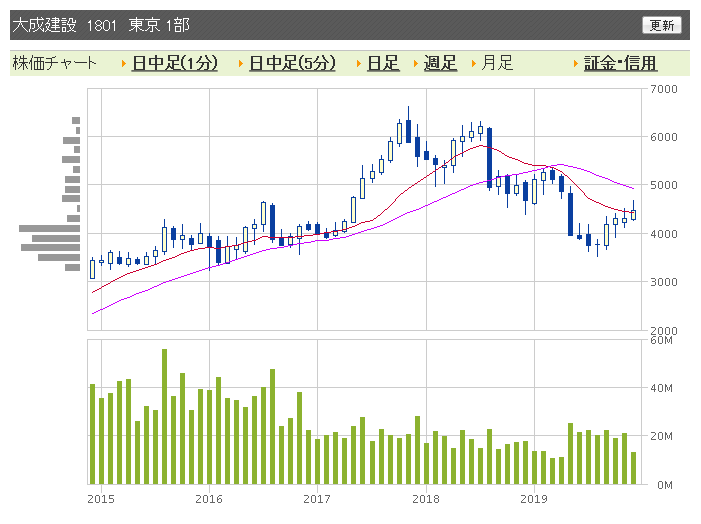Click the 更新 refresh button
Screen dimensions: 701x524
coord(662,25)
